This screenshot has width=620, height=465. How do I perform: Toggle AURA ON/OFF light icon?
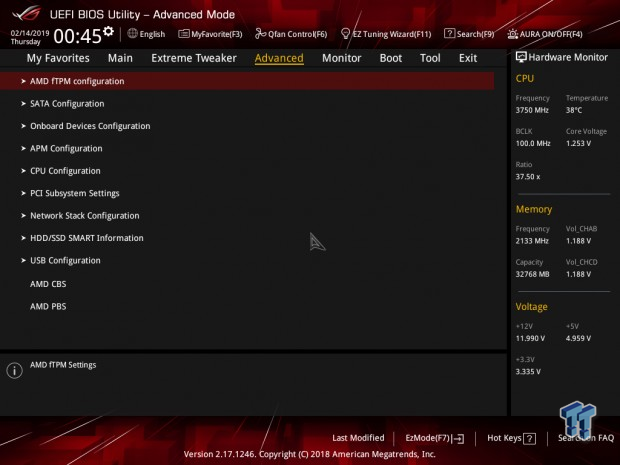pyautogui.click(x=512, y=34)
